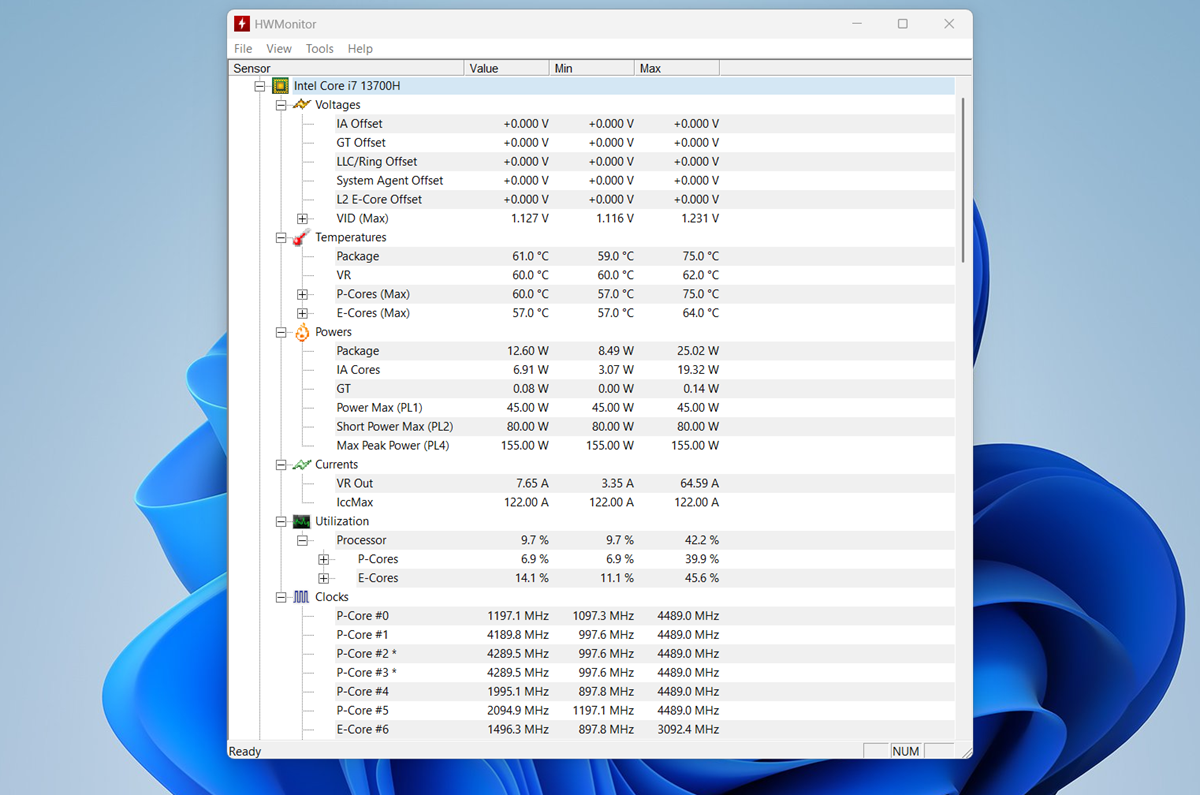Open the Tools menu
This screenshot has width=1200, height=795.
tap(320, 49)
